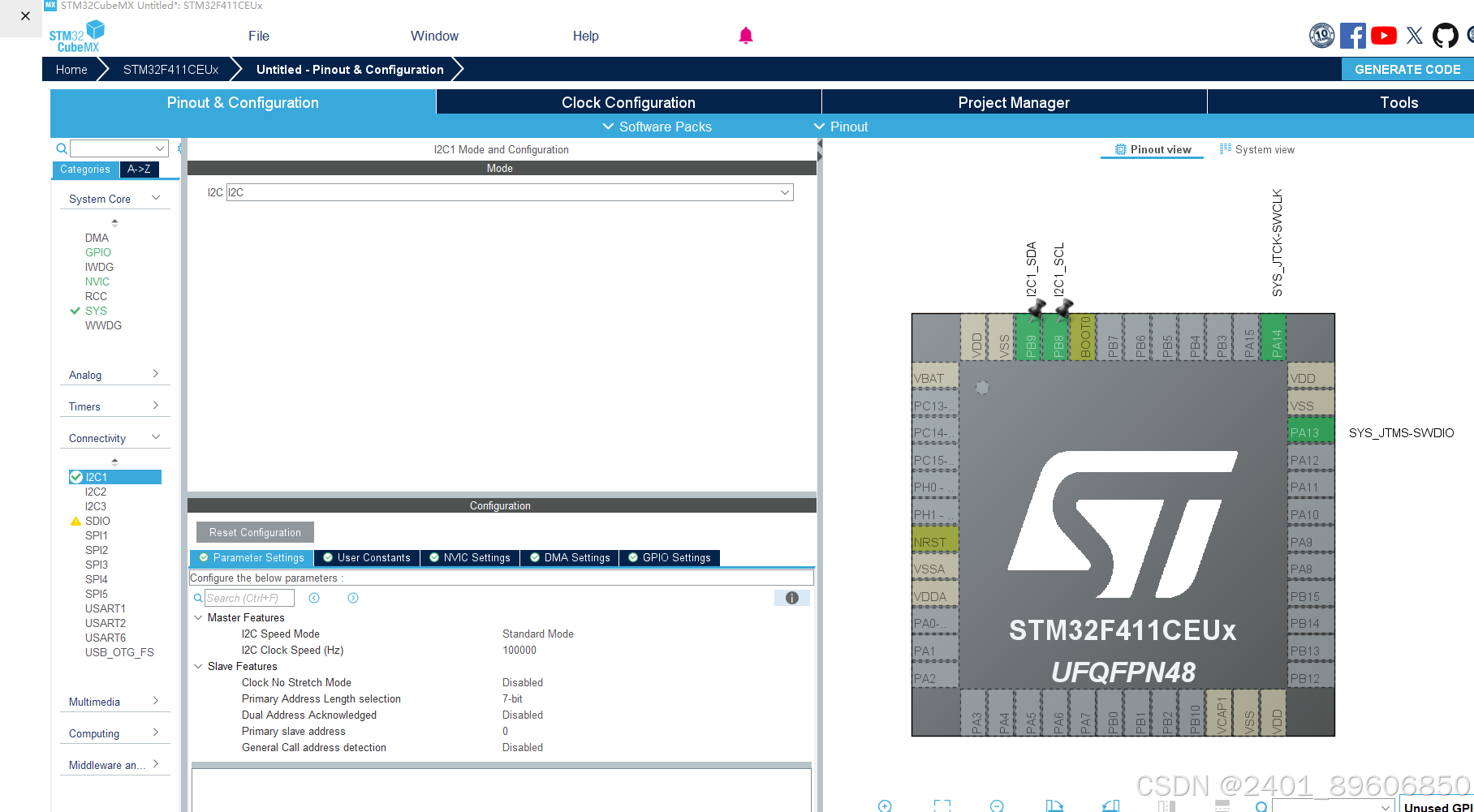The width and height of the screenshot is (1474, 812).
Task: Click the notification bell icon
Action: pyautogui.click(x=746, y=36)
